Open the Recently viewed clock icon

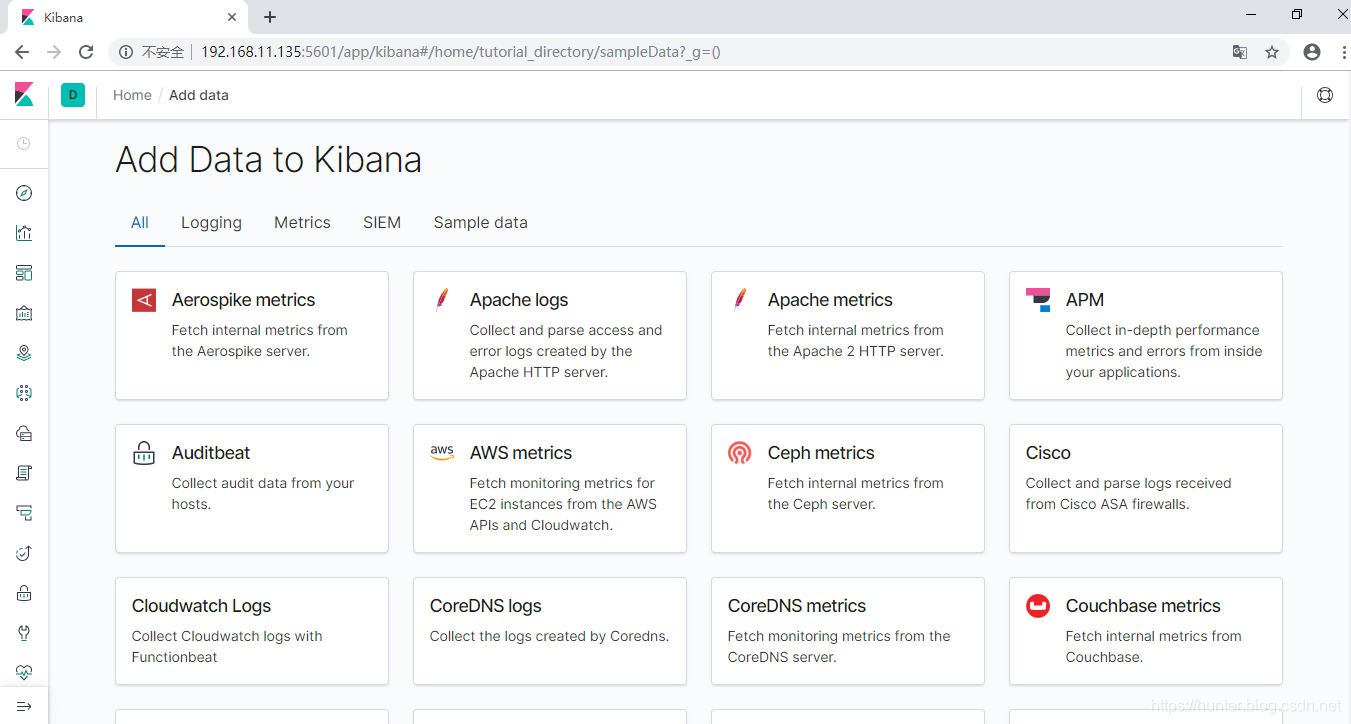pyautogui.click(x=24, y=144)
